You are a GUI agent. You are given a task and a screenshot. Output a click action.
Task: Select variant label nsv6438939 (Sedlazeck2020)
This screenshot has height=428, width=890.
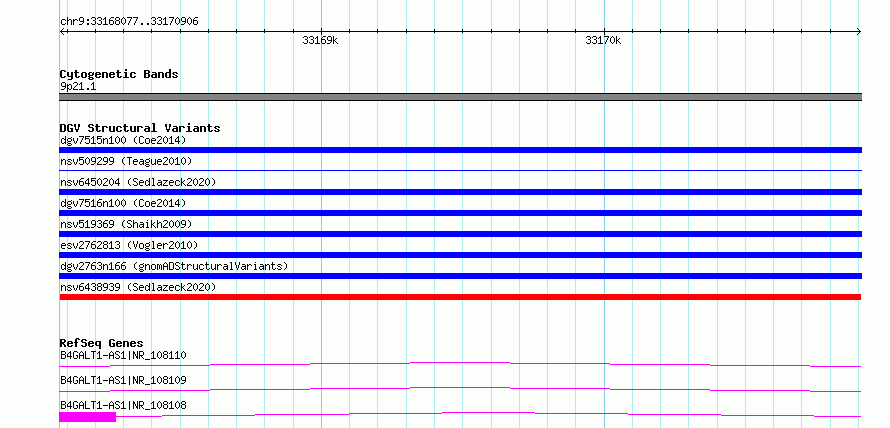[x=138, y=287]
